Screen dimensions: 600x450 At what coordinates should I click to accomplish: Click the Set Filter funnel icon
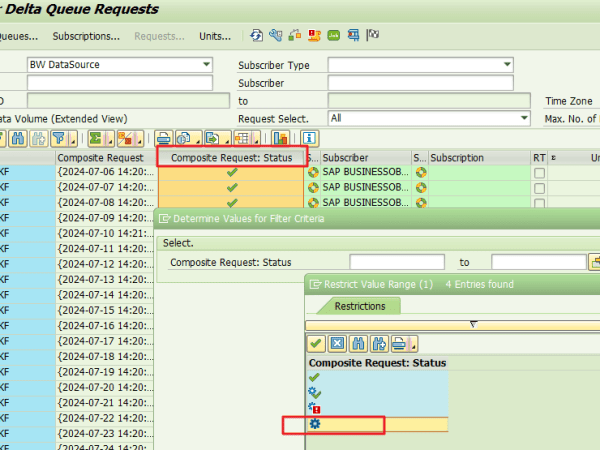tap(59, 139)
